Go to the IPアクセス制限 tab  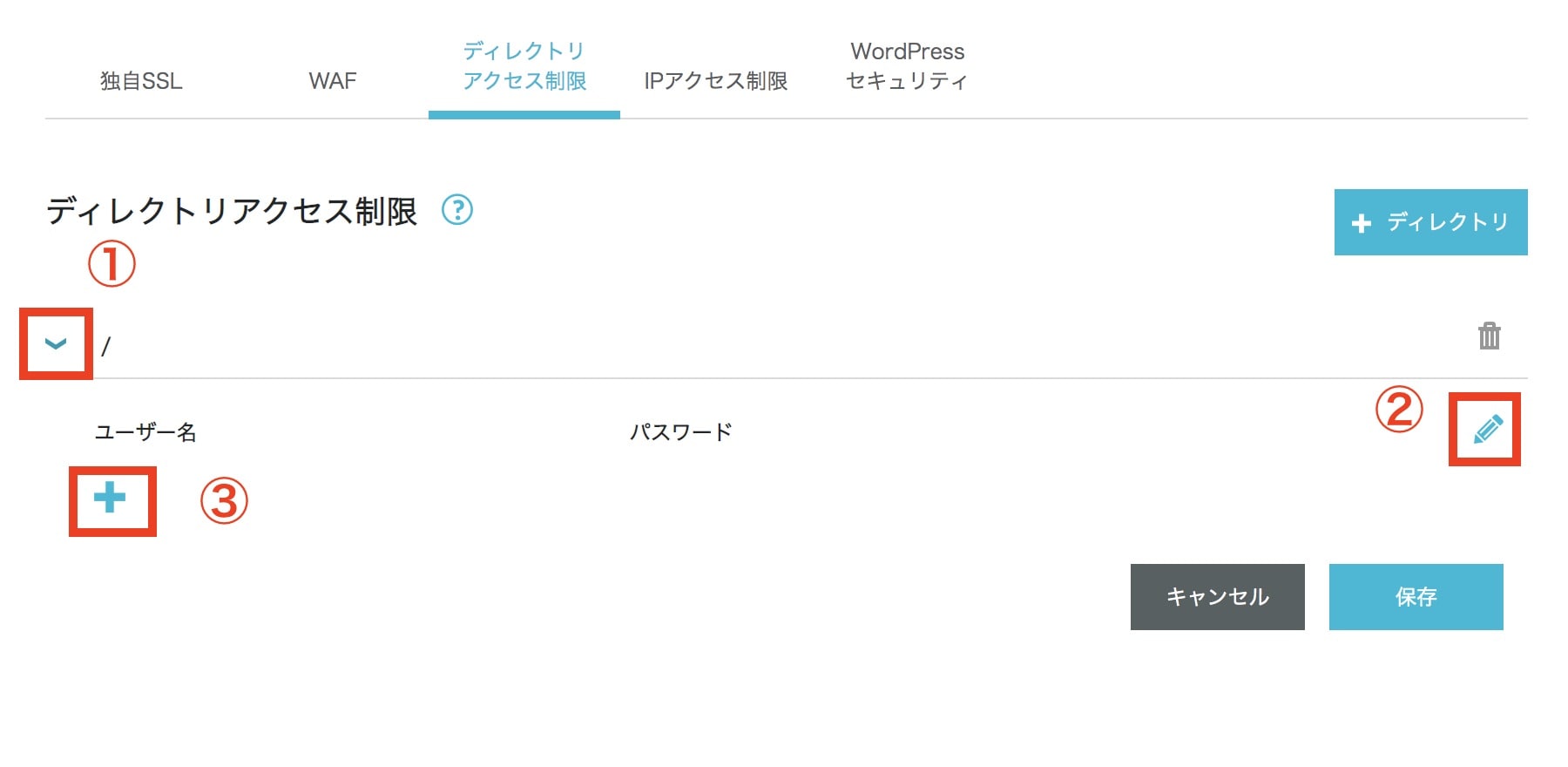coord(716,81)
